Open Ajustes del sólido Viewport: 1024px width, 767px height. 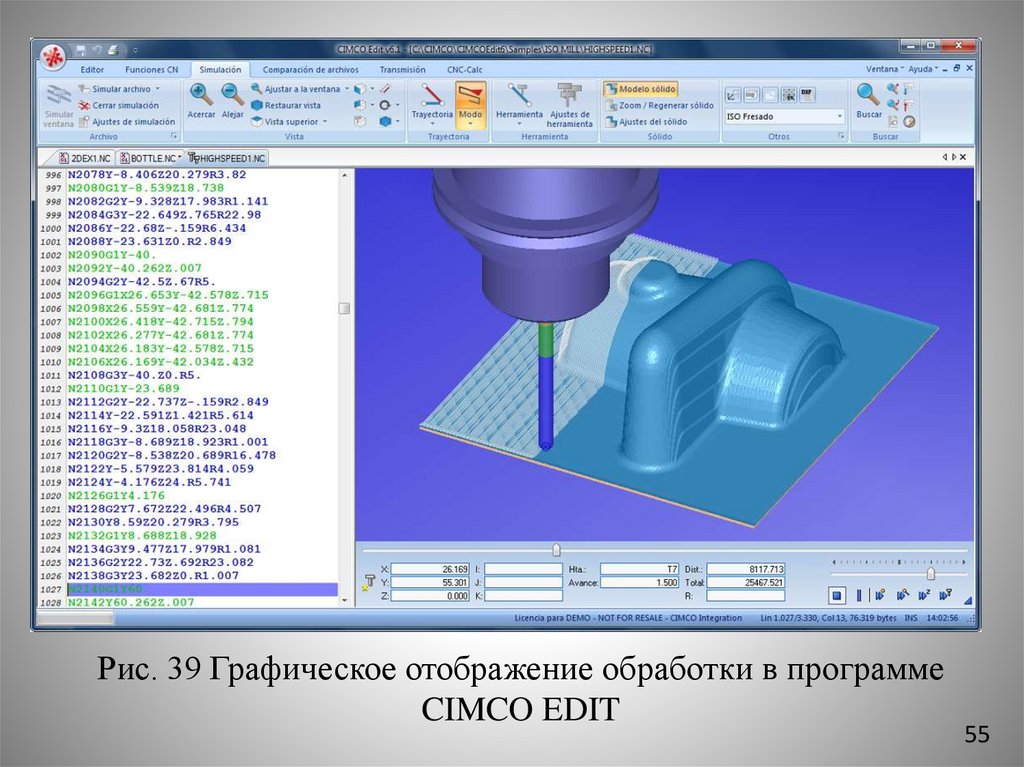point(646,122)
